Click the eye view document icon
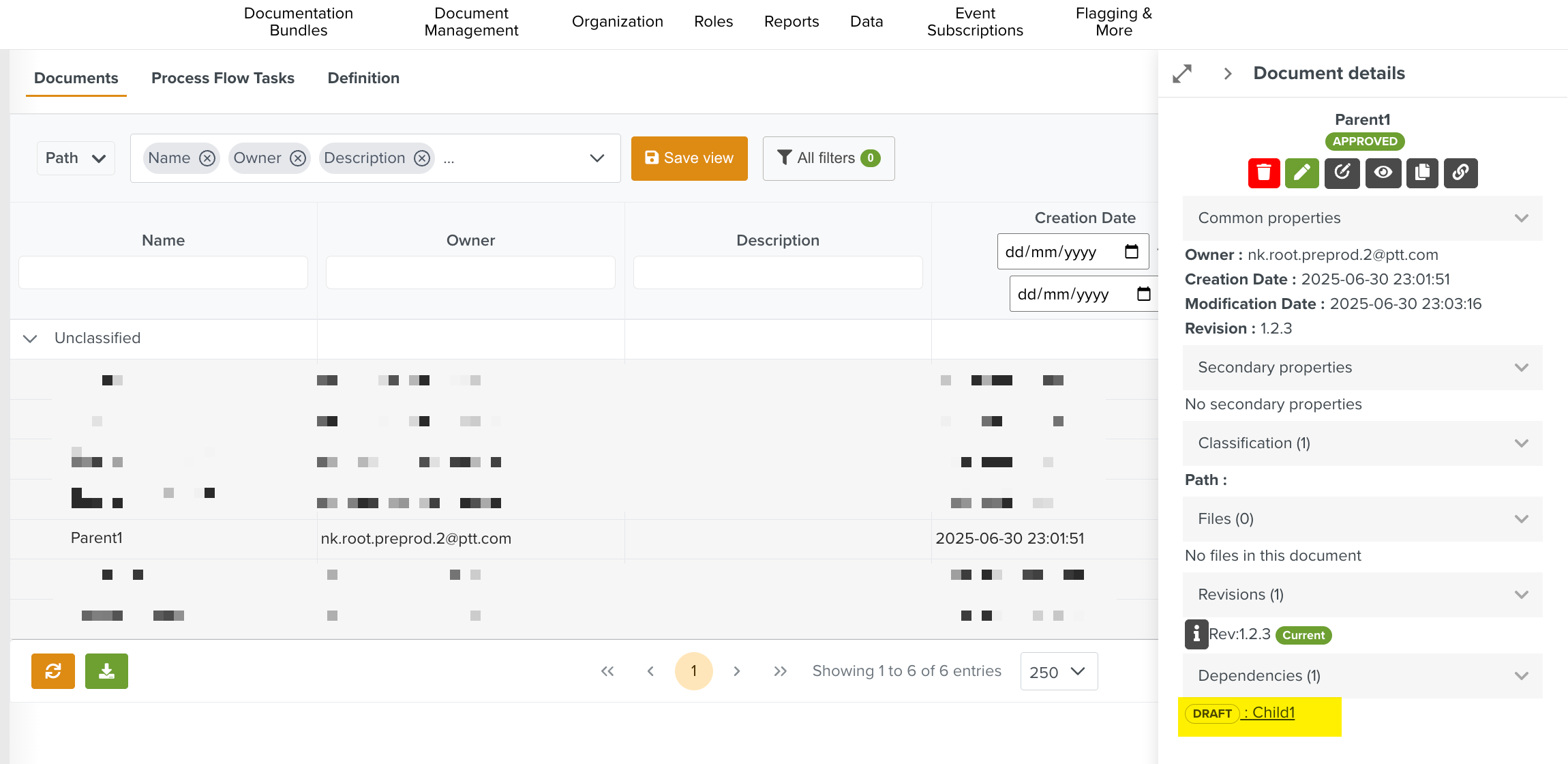Screen dimensions: 1568x764 point(1383,173)
